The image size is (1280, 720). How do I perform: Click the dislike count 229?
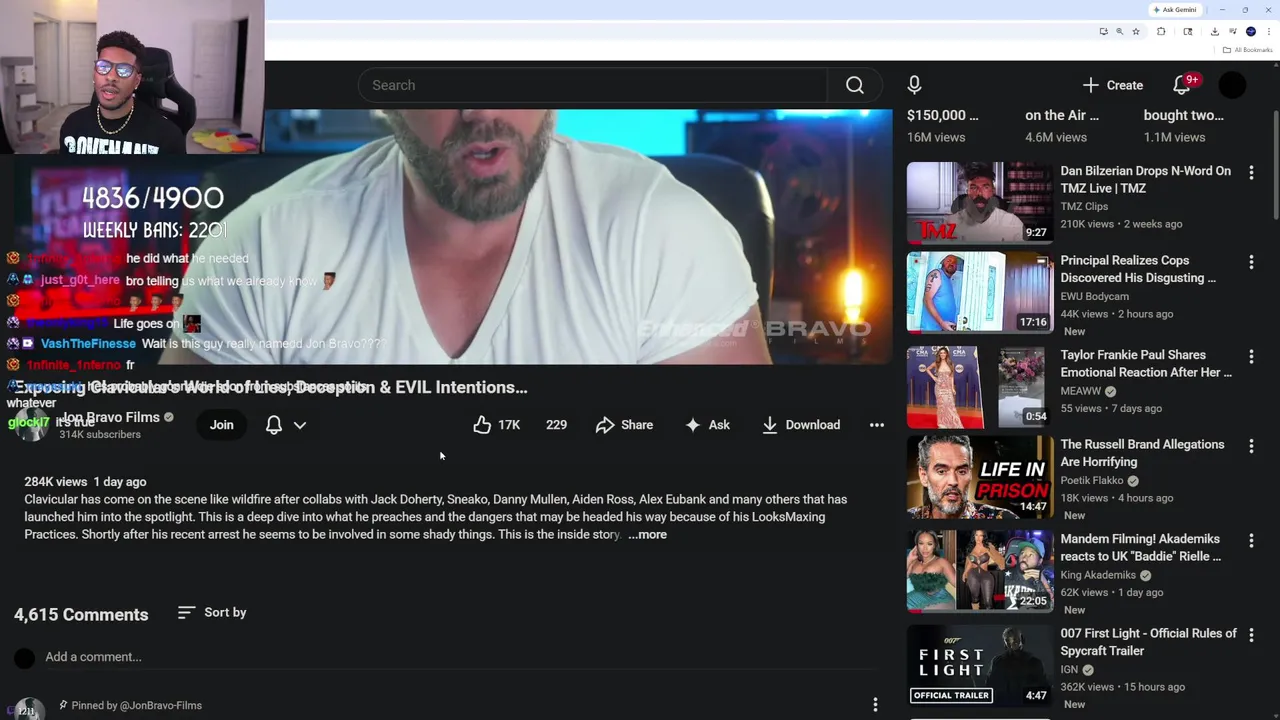coord(556,425)
